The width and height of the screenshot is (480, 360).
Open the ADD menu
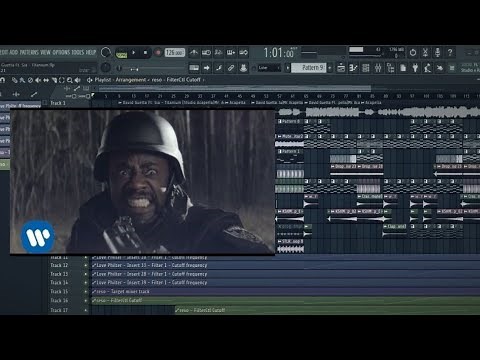(x=14, y=52)
